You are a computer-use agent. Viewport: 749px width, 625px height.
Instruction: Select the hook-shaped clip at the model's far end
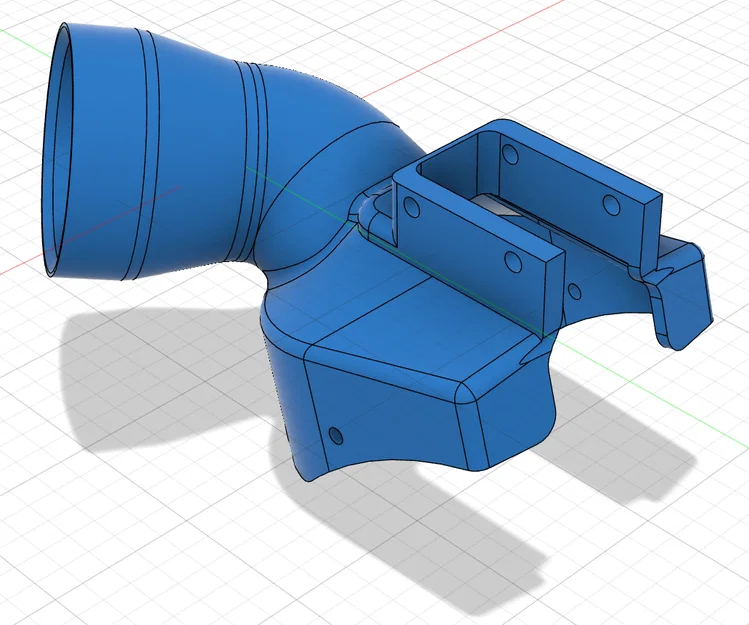681,296
